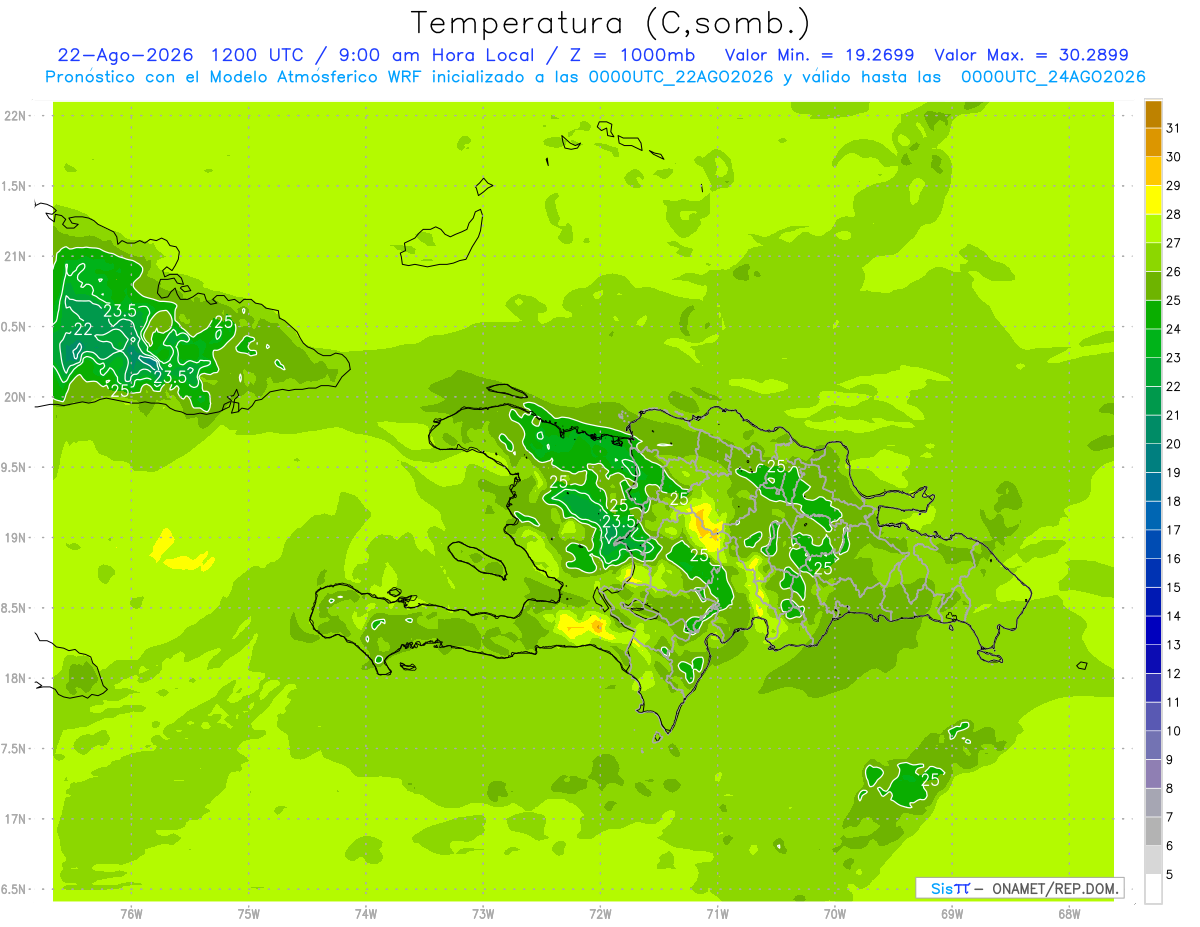Screen dimensions: 1200x927
Task: Click the longitude label '70W'
Action: 835,914
